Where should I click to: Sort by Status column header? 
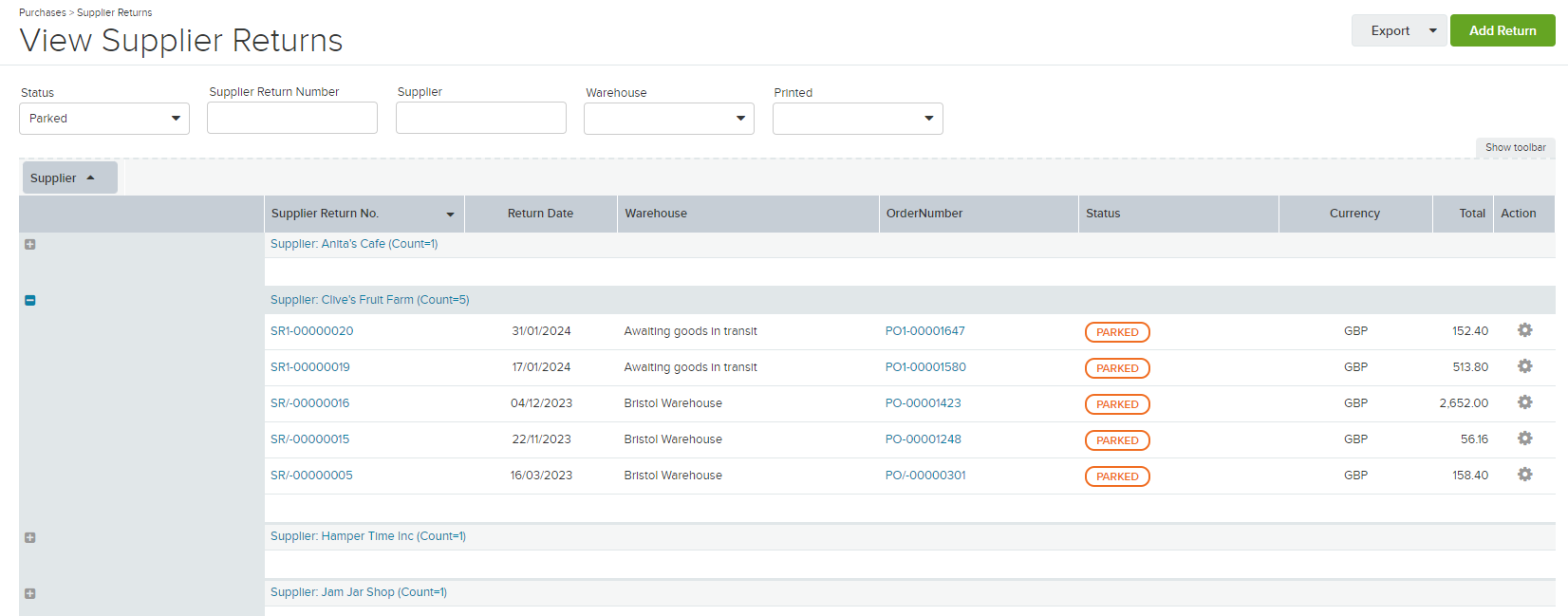[x=1179, y=214]
